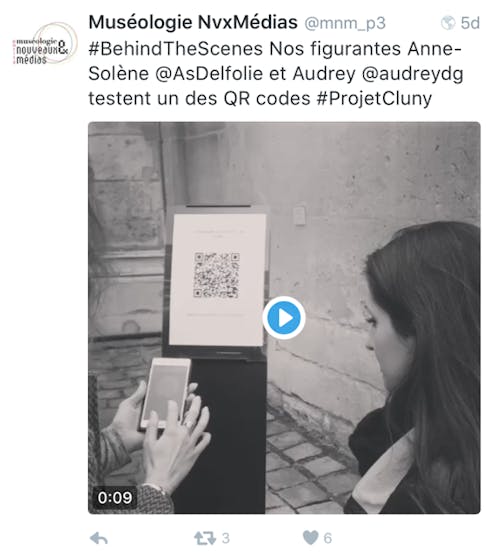Click the reply arrow icon
The width and height of the screenshot is (493, 555).
coord(99,538)
